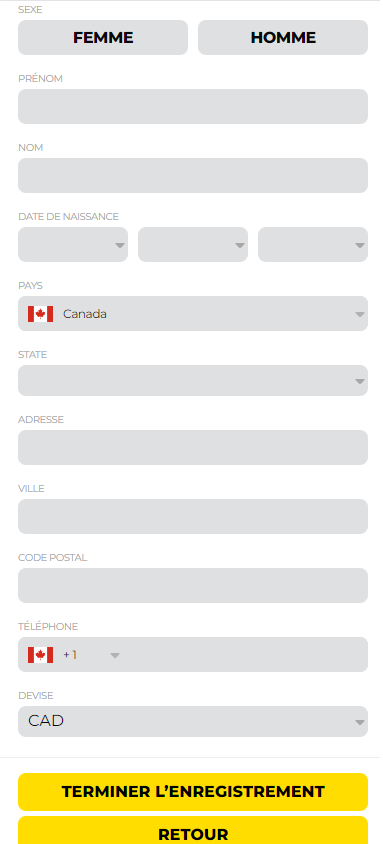Open the CAD currency dropdown
Screen dimensions: 383x844
click(193, 722)
